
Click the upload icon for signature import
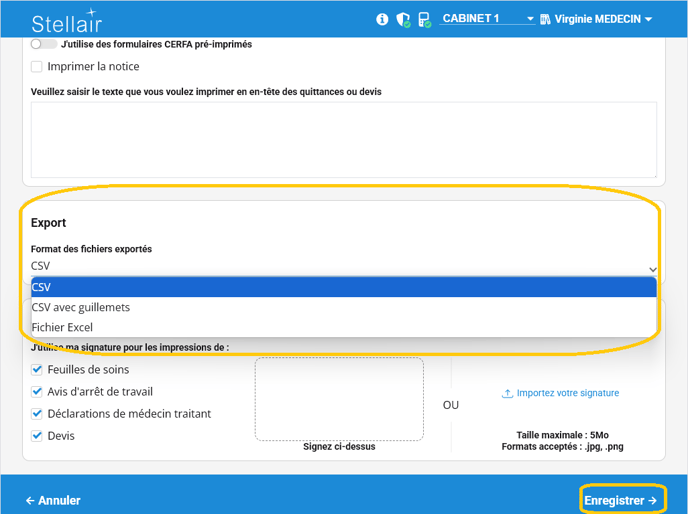pos(507,393)
